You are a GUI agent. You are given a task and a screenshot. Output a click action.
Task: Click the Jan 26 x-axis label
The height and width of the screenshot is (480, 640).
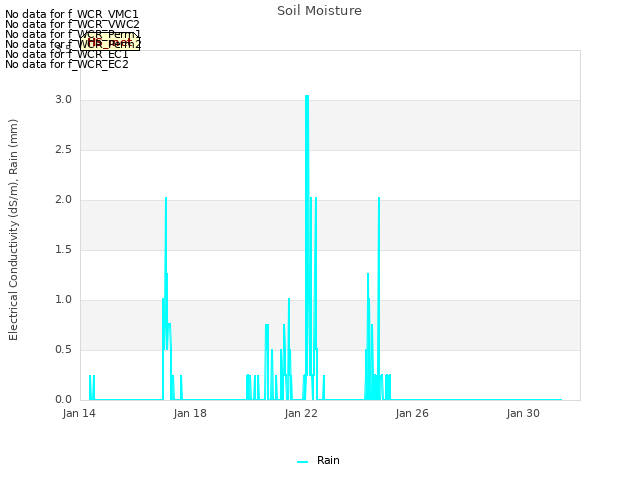tap(412, 413)
